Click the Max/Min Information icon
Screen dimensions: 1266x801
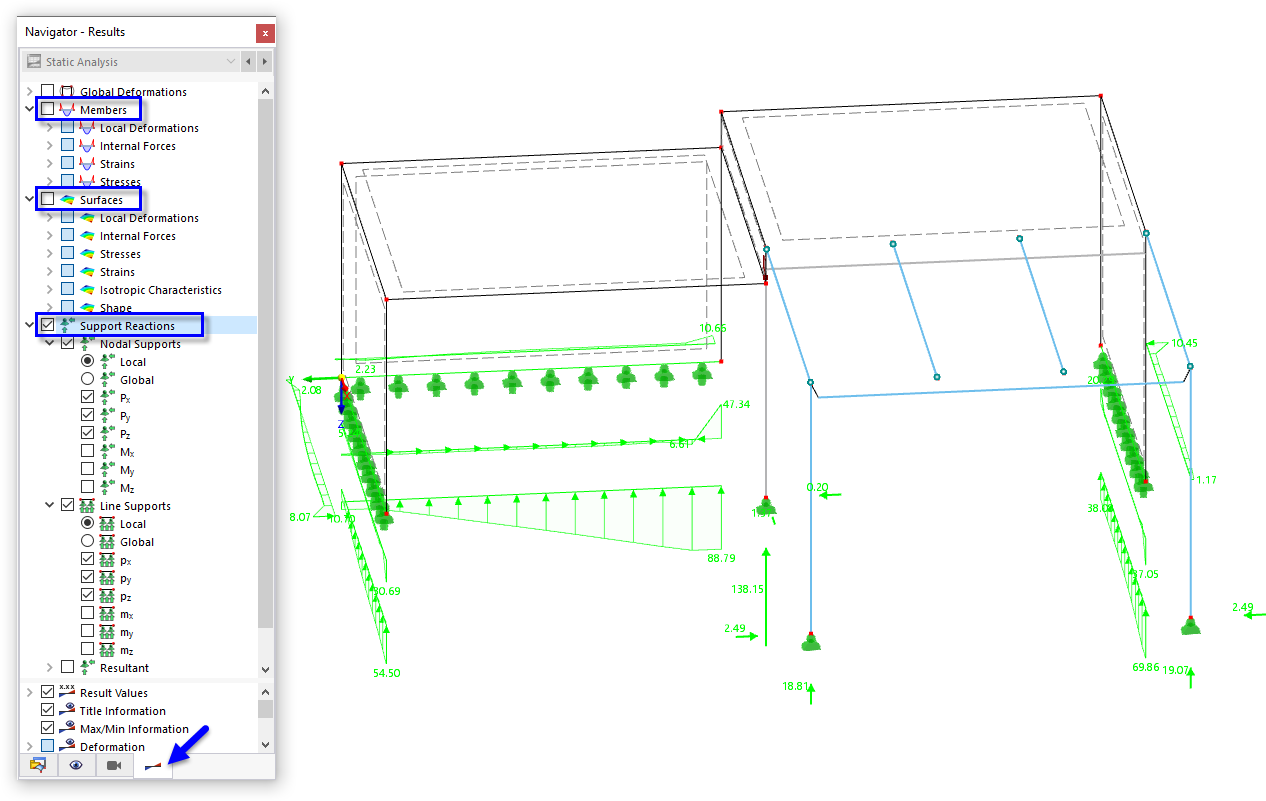pos(68,729)
